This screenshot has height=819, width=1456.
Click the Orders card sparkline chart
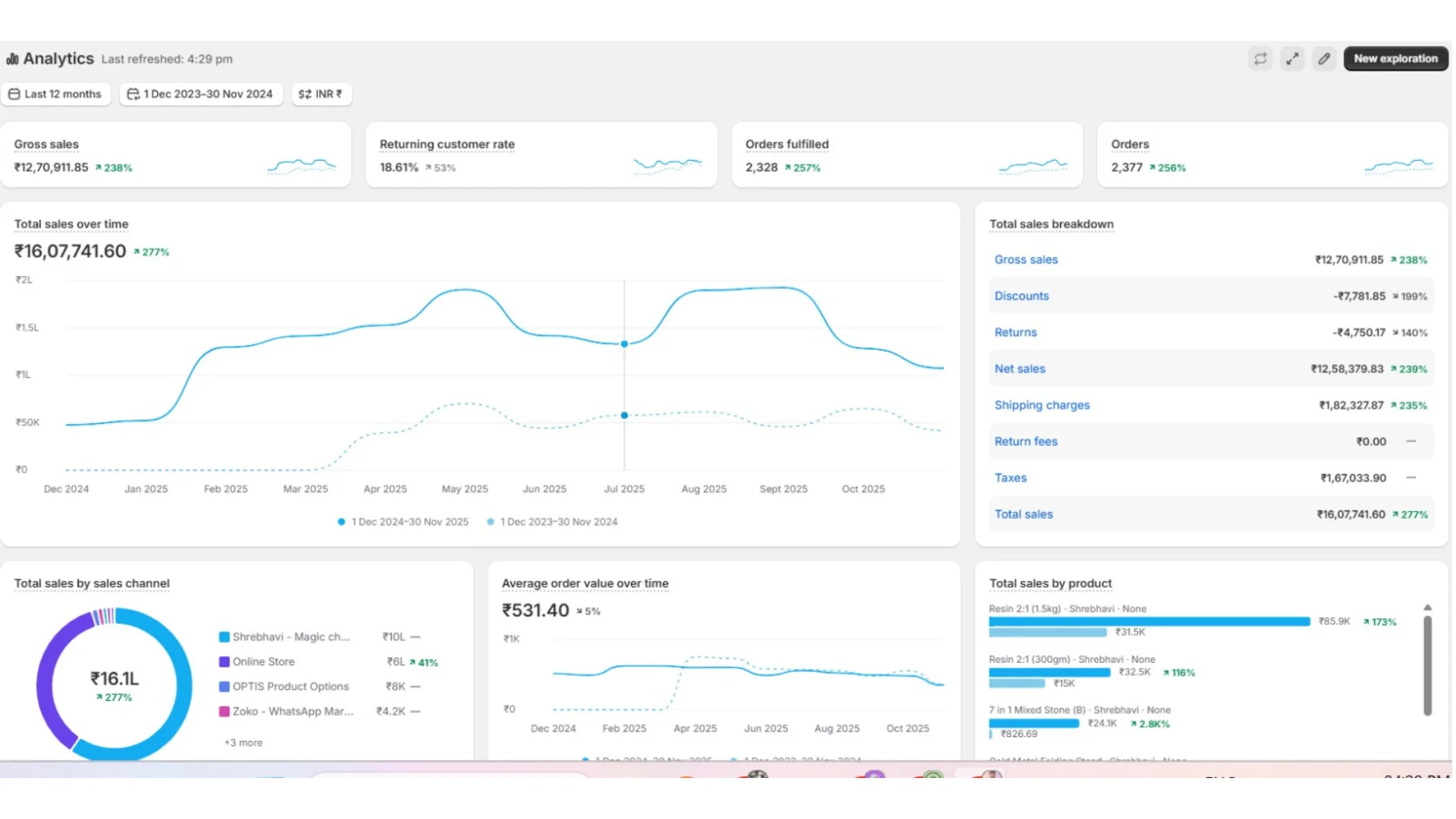point(1398,165)
